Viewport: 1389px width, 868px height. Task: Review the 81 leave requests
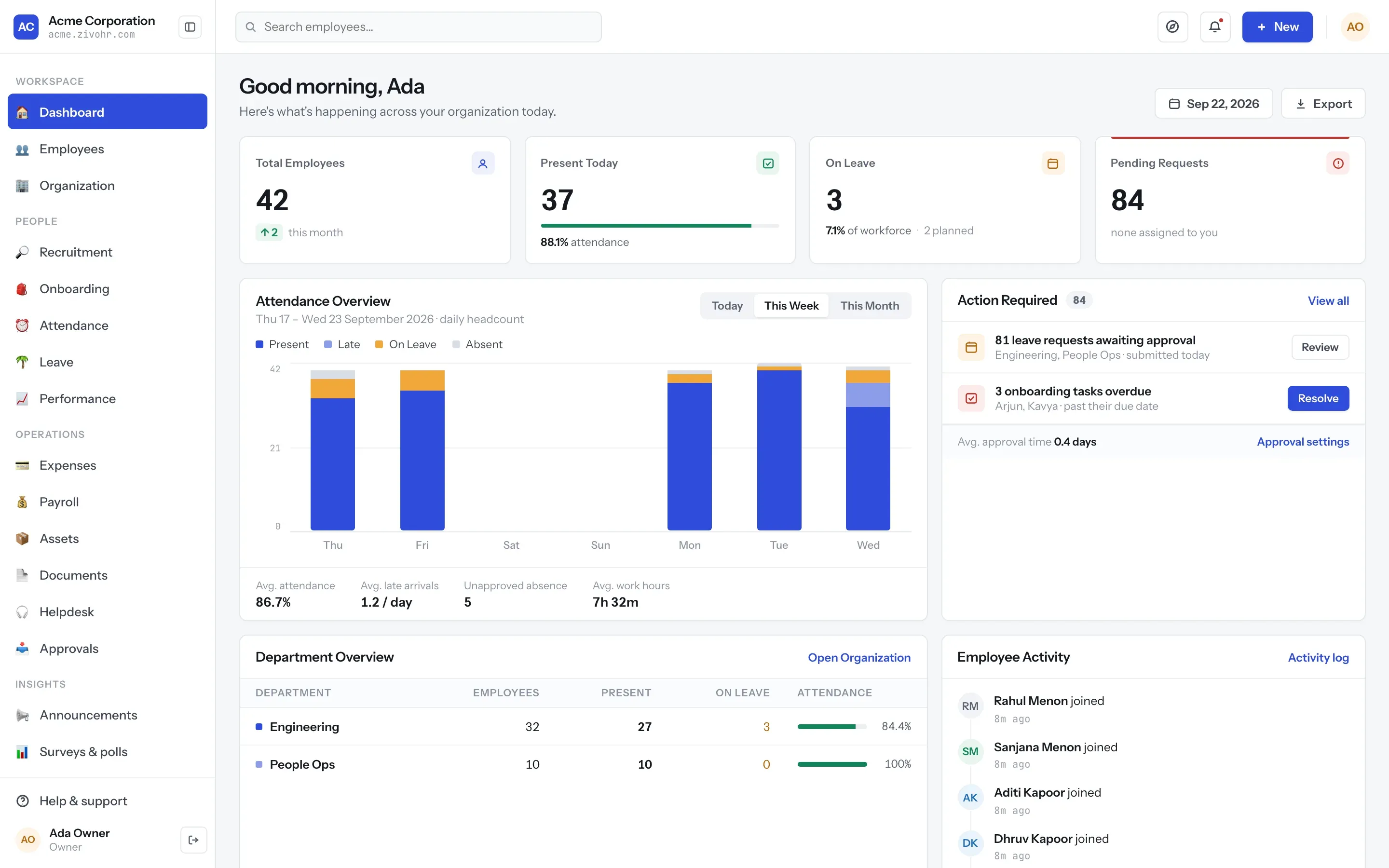(1320, 347)
